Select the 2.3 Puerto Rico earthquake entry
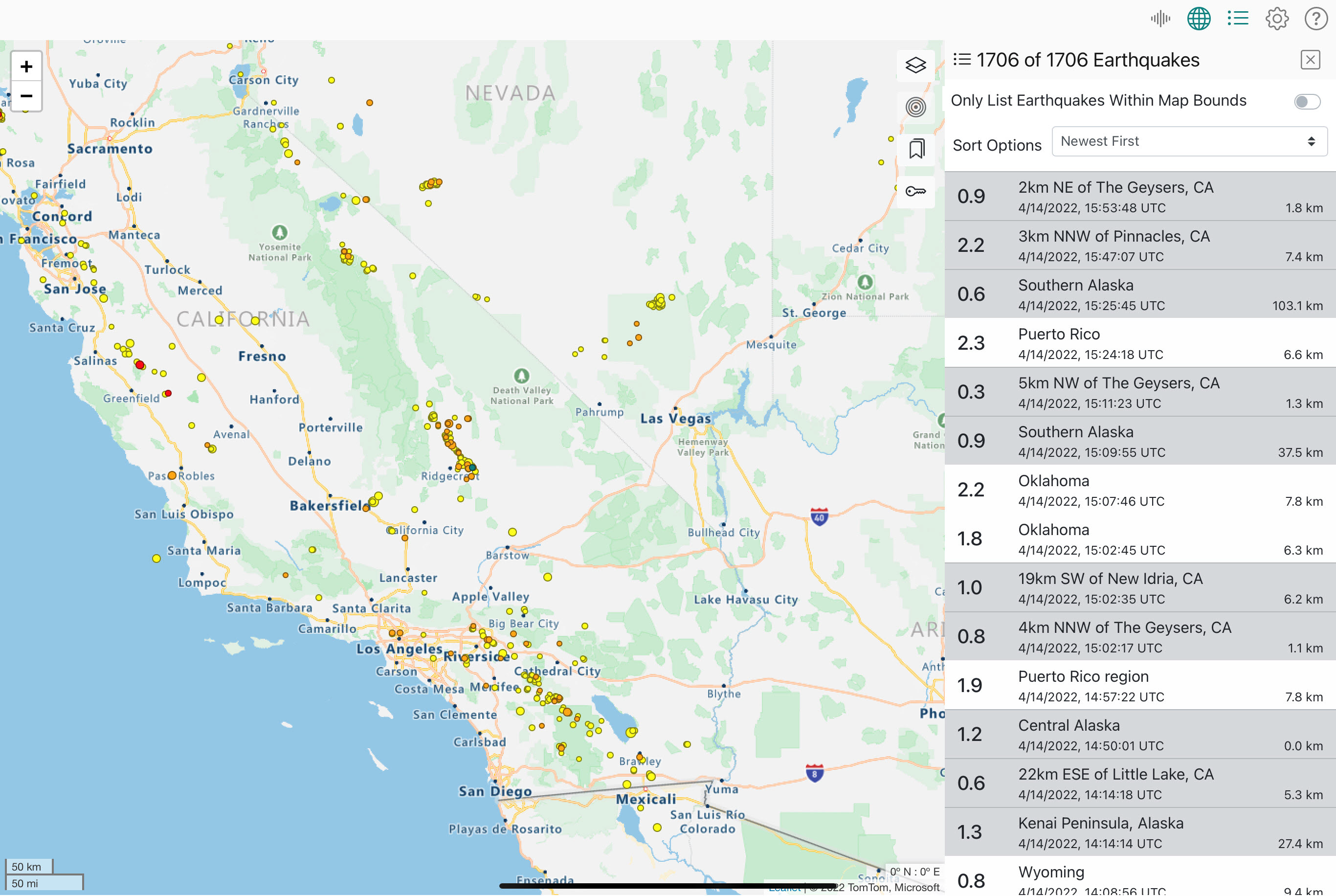Image resolution: width=1336 pixels, height=896 pixels. pyautogui.click(x=1142, y=342)
